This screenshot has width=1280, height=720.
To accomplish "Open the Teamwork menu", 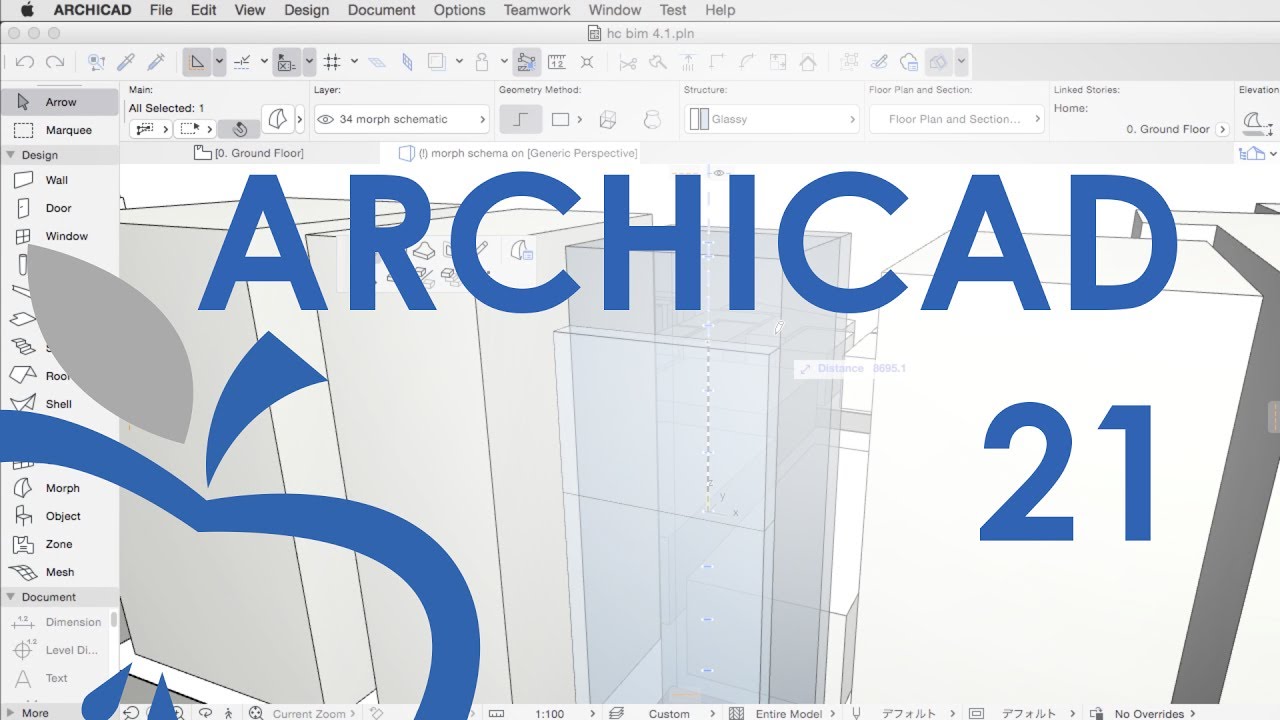I will [537, 10].
